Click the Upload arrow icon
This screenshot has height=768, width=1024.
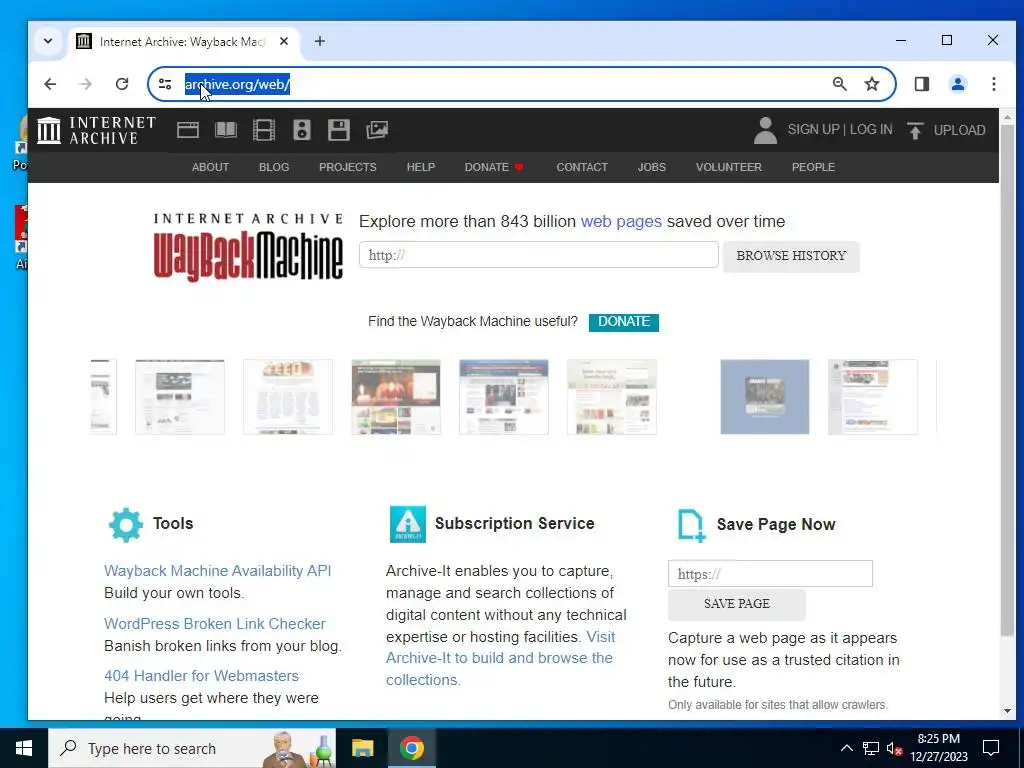[x=915, y=130]
